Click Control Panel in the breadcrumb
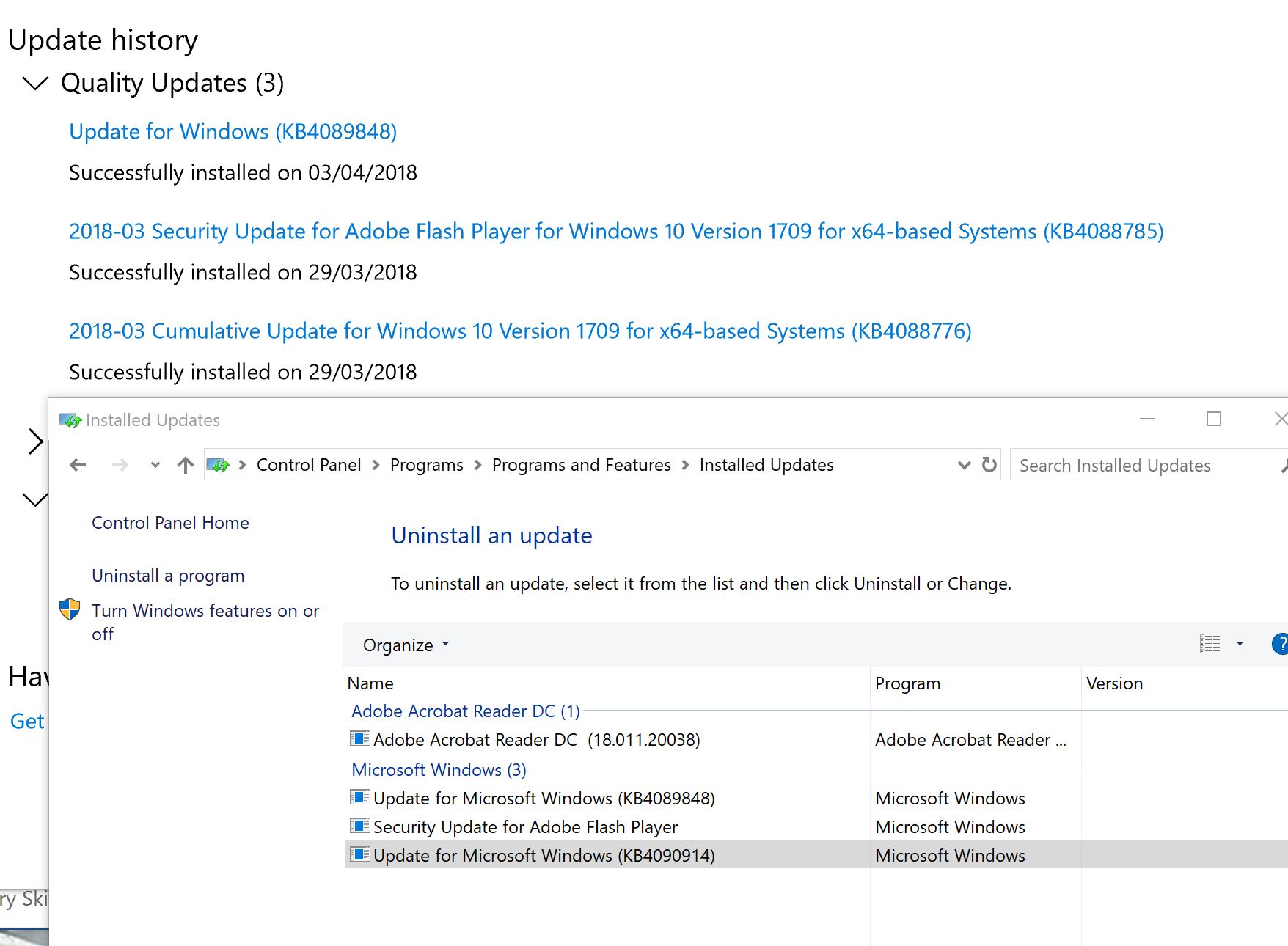The image size is (1288, 946). (309, 465)
